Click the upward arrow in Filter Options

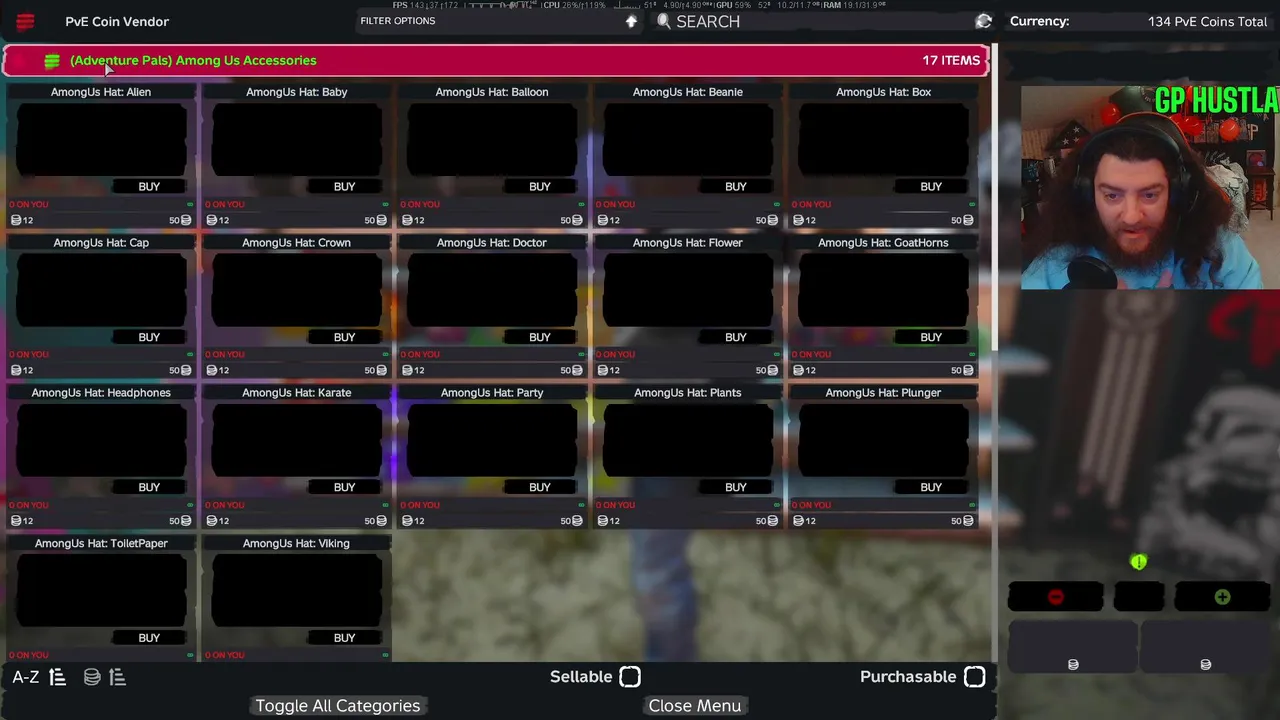coord(631,21)
